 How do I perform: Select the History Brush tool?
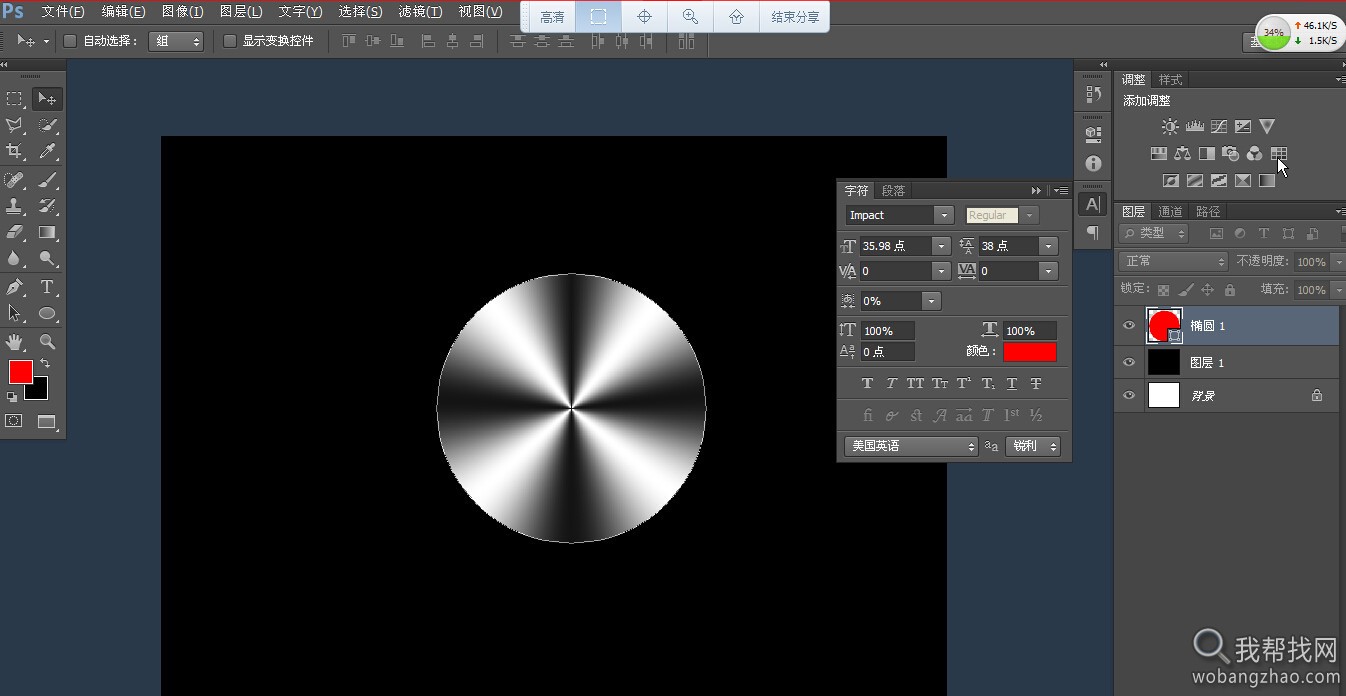[x=46, y=207]
